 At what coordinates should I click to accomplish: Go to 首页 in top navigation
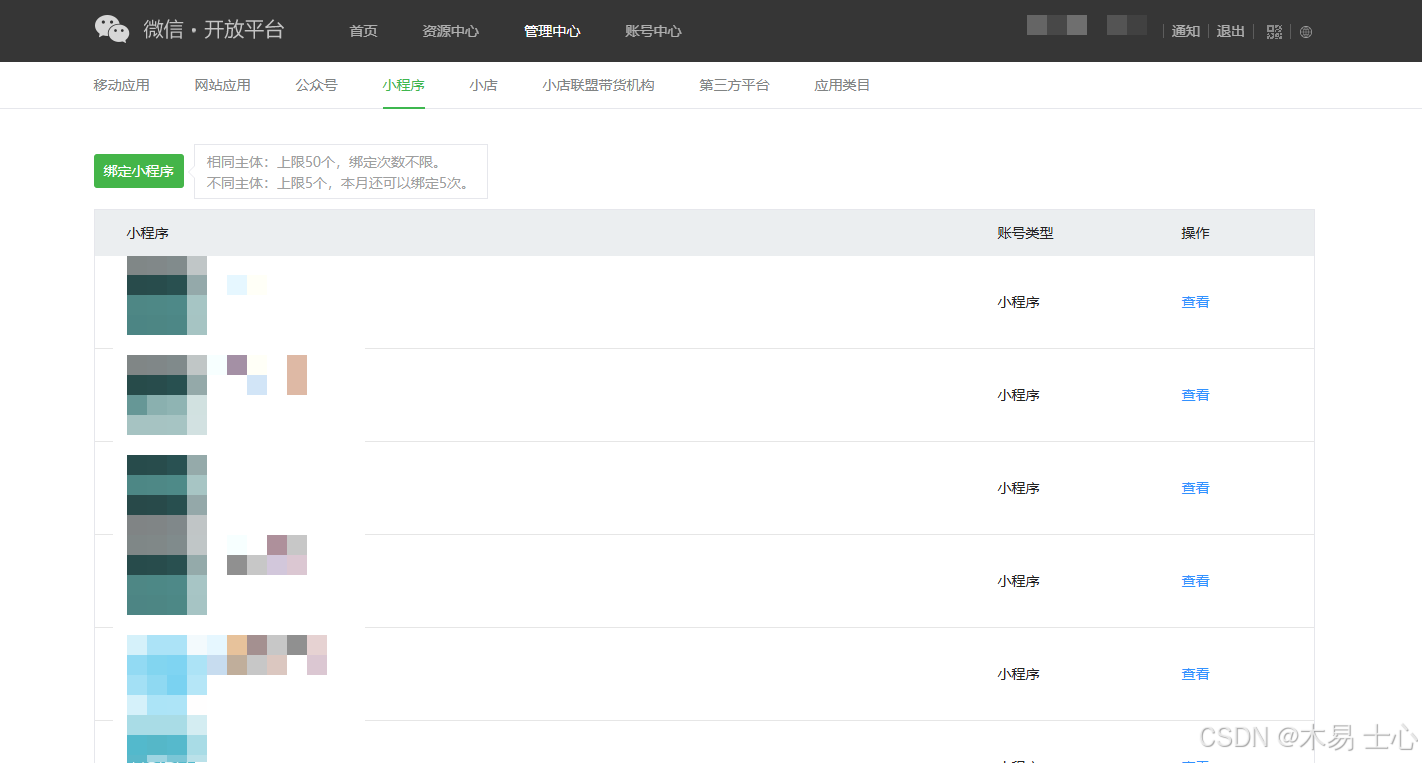coord(363,31)
